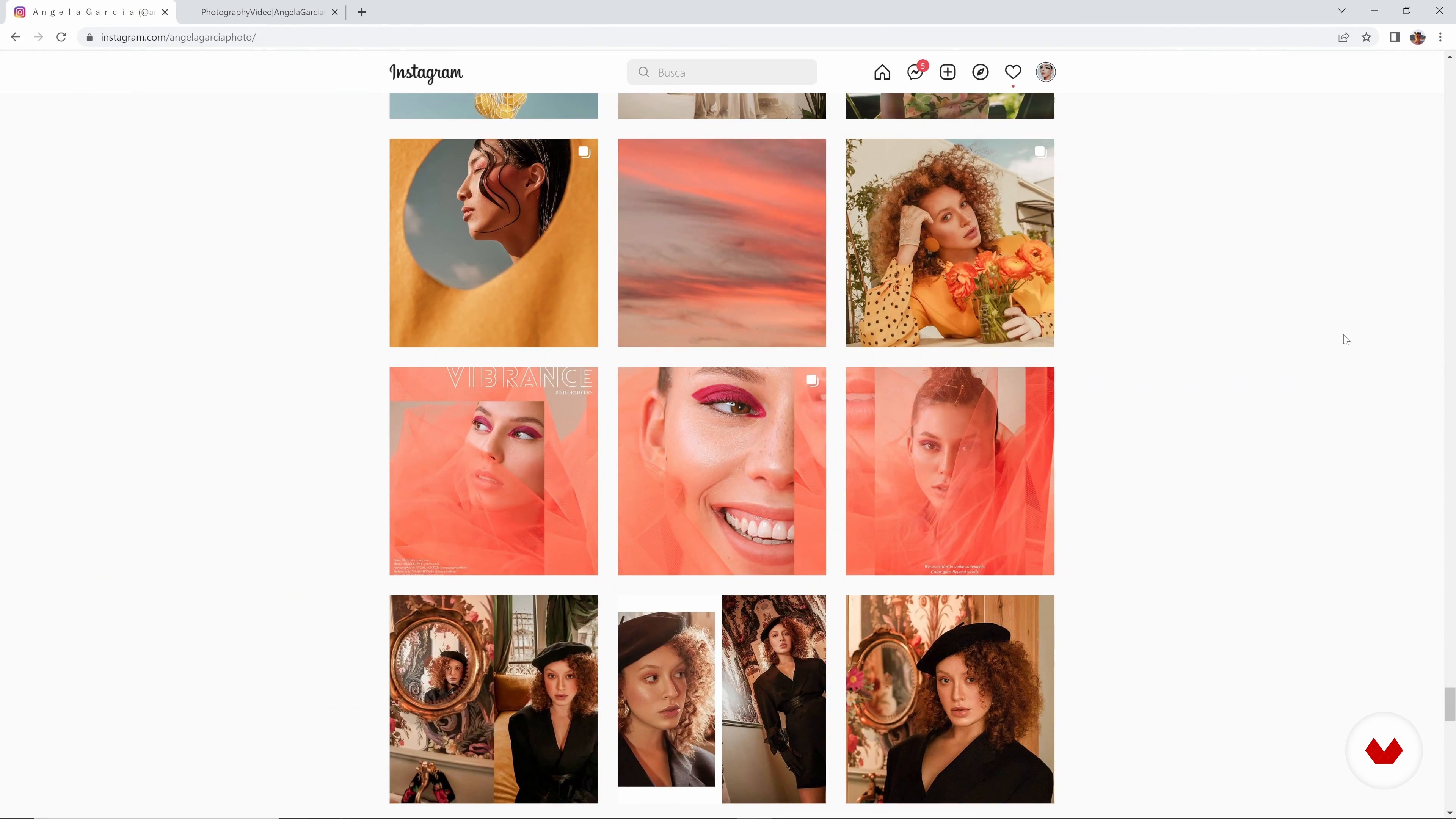Click the Instagram logo
The image size is (1456, 819).
coord(425,73)
